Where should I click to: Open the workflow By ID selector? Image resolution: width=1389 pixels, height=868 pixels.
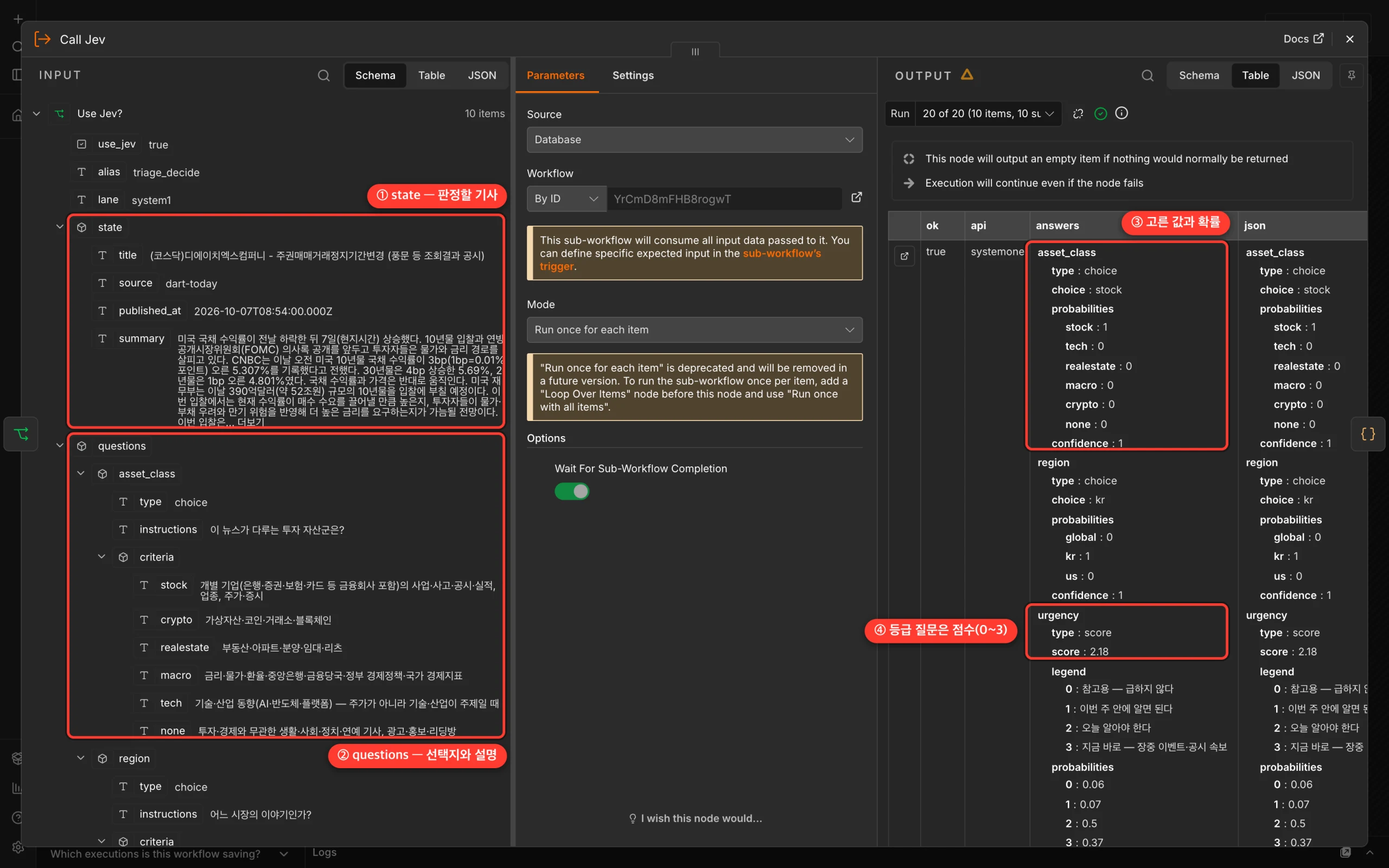coord(566,199)
